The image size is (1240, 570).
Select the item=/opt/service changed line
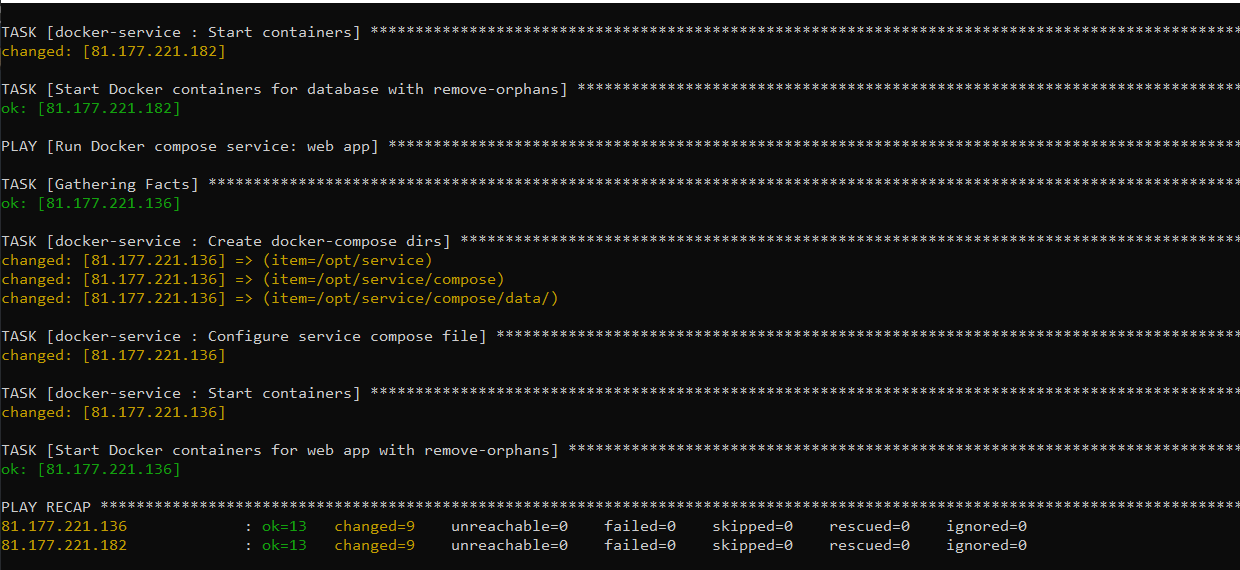point(217,260)
